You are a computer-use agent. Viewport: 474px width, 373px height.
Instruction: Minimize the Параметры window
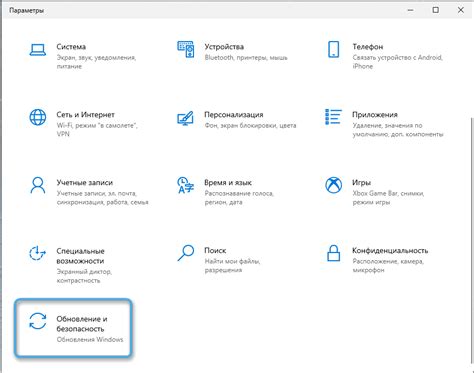(x=410, y=10)
